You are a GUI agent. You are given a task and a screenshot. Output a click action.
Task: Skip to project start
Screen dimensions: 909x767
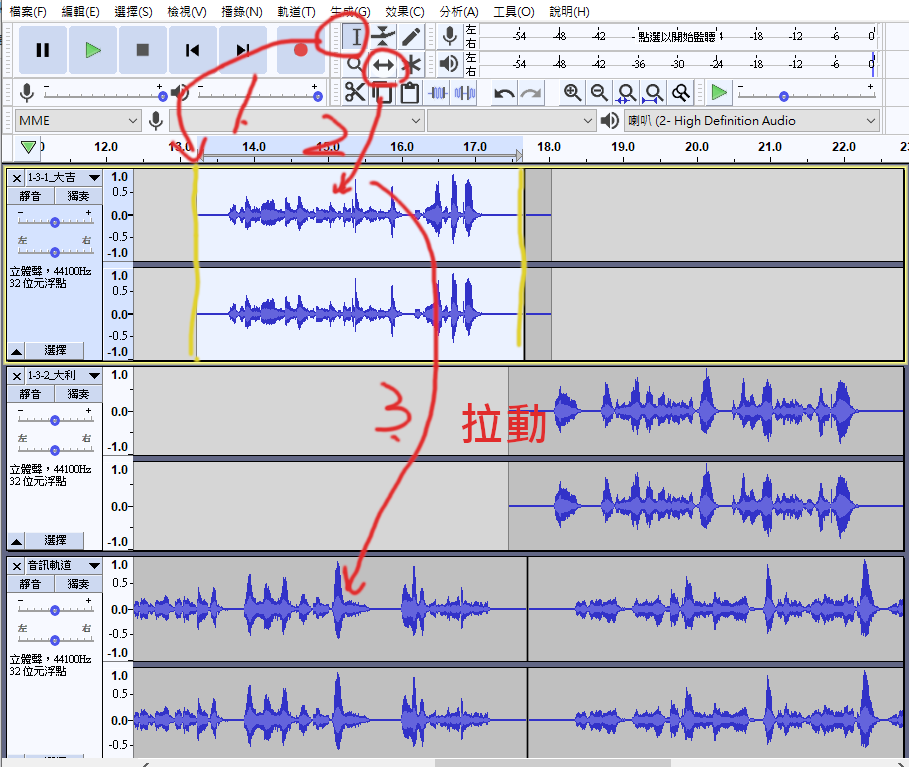point(192,50)
